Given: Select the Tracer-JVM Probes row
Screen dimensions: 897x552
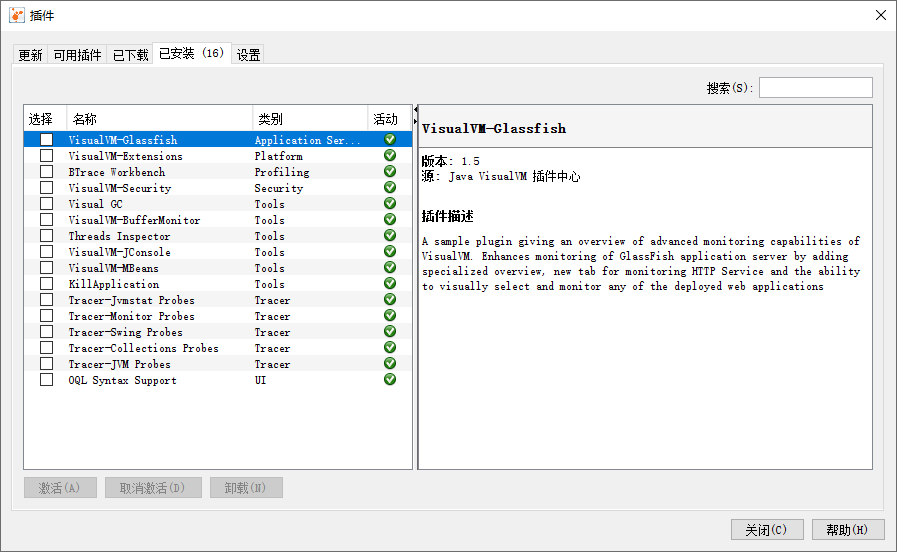Looking at the screenshot, I should [218, 364].
